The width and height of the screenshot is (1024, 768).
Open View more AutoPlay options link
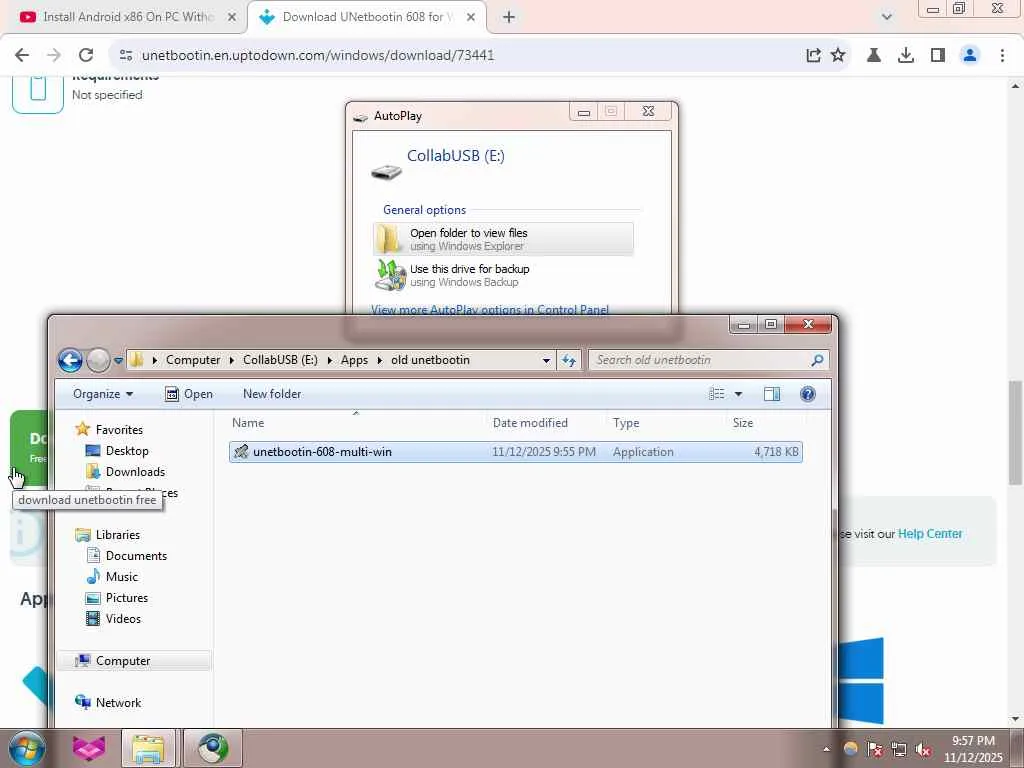coord(490,310)
